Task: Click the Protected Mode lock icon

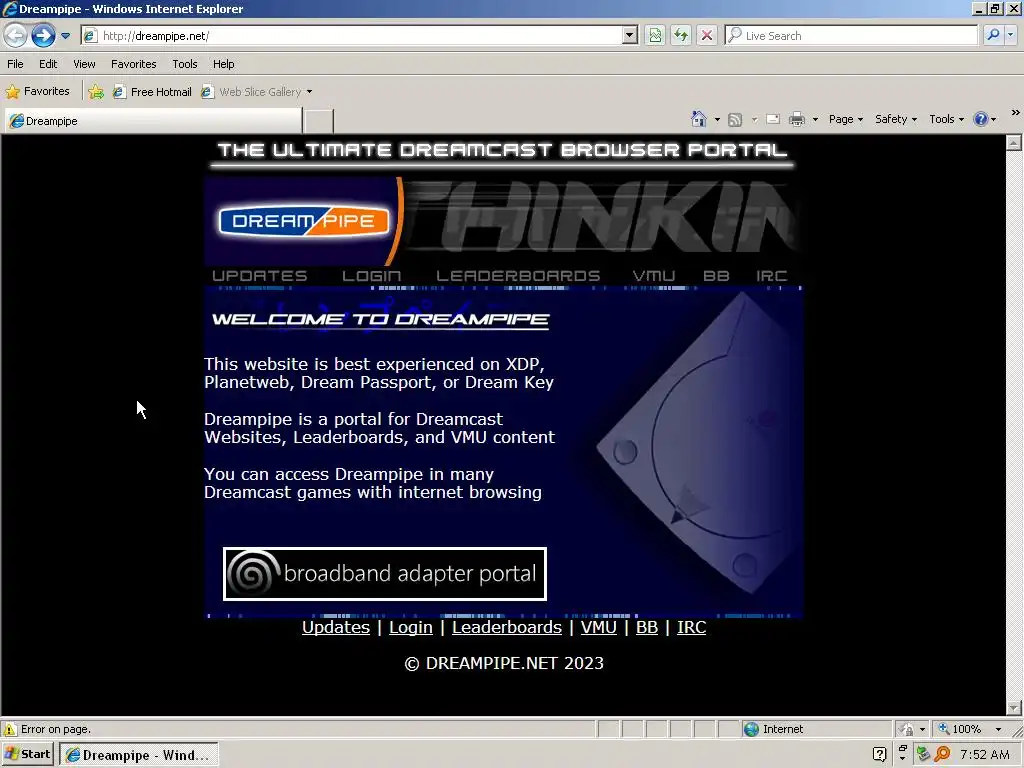Action: coord(907,729)
